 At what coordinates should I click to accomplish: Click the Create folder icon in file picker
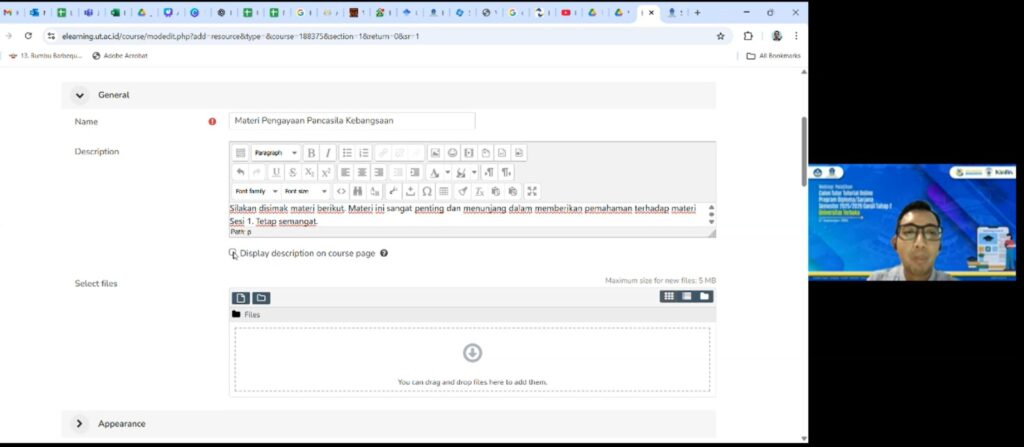click(x=260, y=298)
